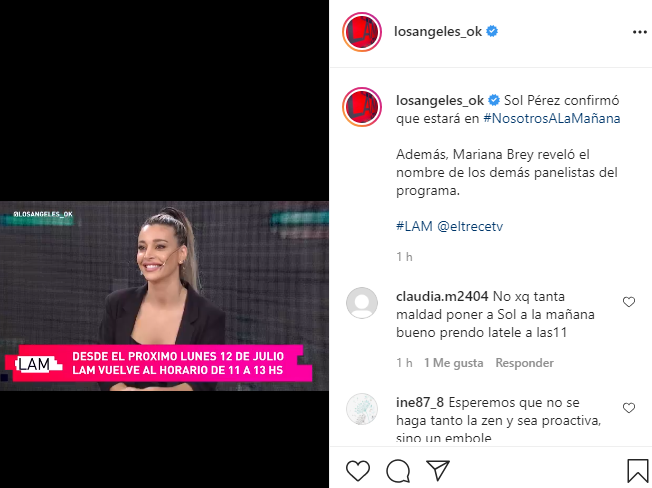View likes via '1 Me gusta'
652x488 pixels.
click(x=454, y=363)
